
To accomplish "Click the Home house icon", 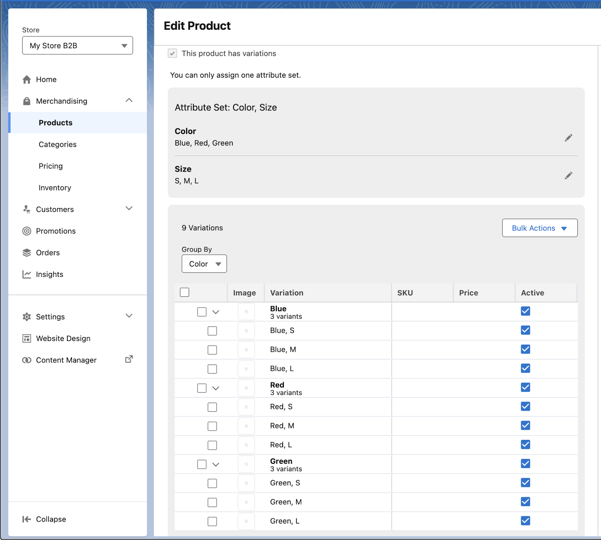I will point(26,79).
